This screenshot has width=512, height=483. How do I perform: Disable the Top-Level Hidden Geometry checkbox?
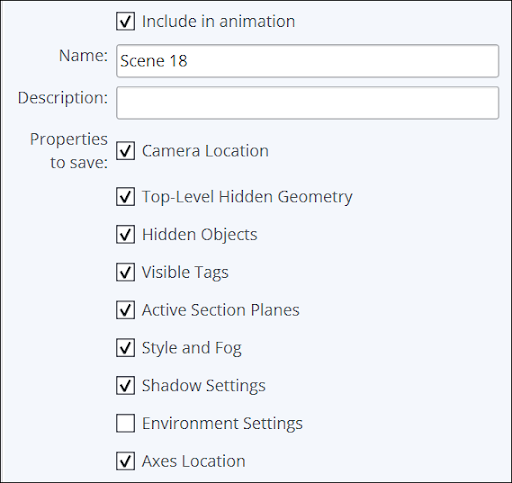coord(125,196)
